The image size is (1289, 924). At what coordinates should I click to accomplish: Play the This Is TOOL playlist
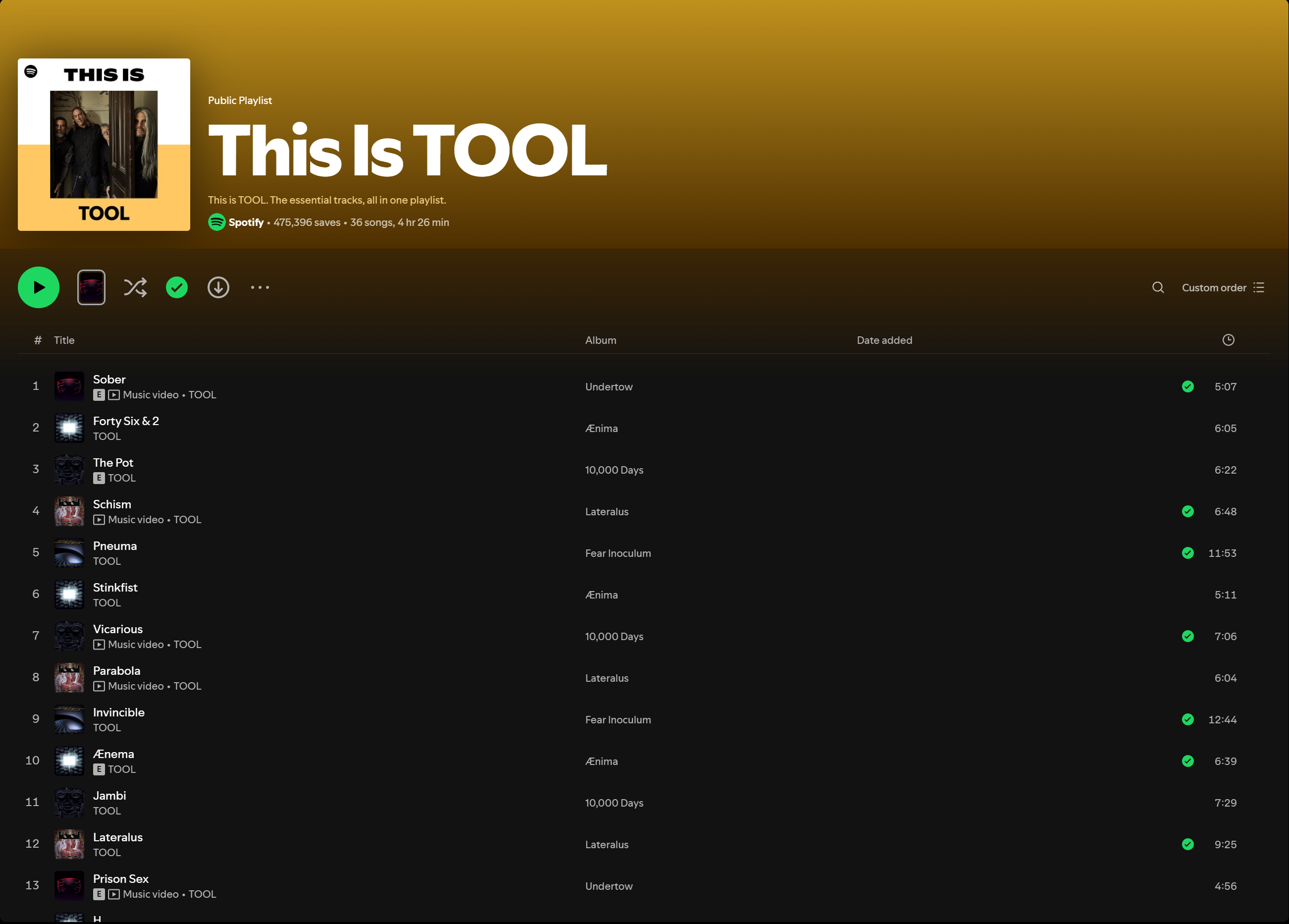tap(39, 287)
